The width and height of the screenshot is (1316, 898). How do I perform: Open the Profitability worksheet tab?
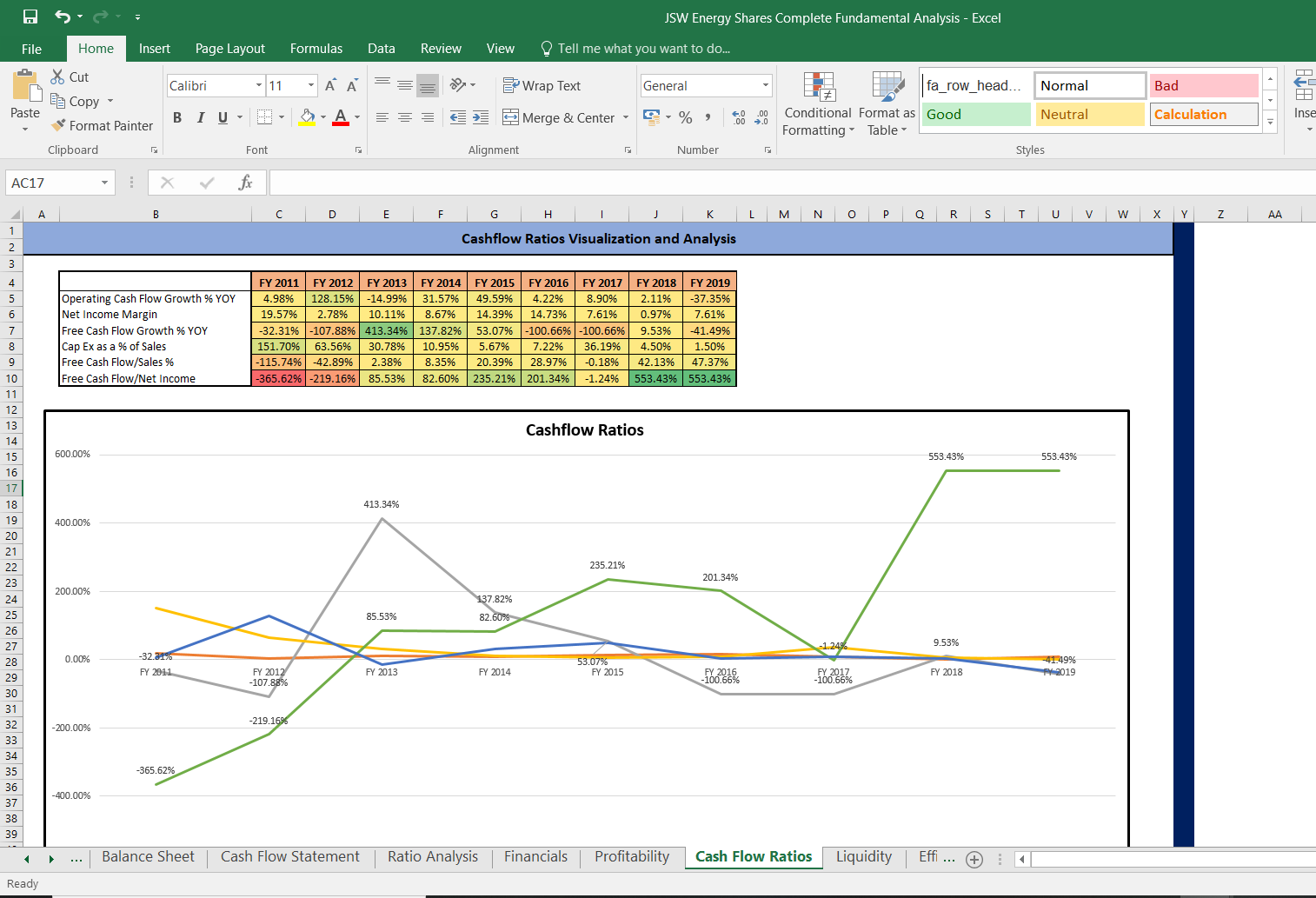pos(632,857)
